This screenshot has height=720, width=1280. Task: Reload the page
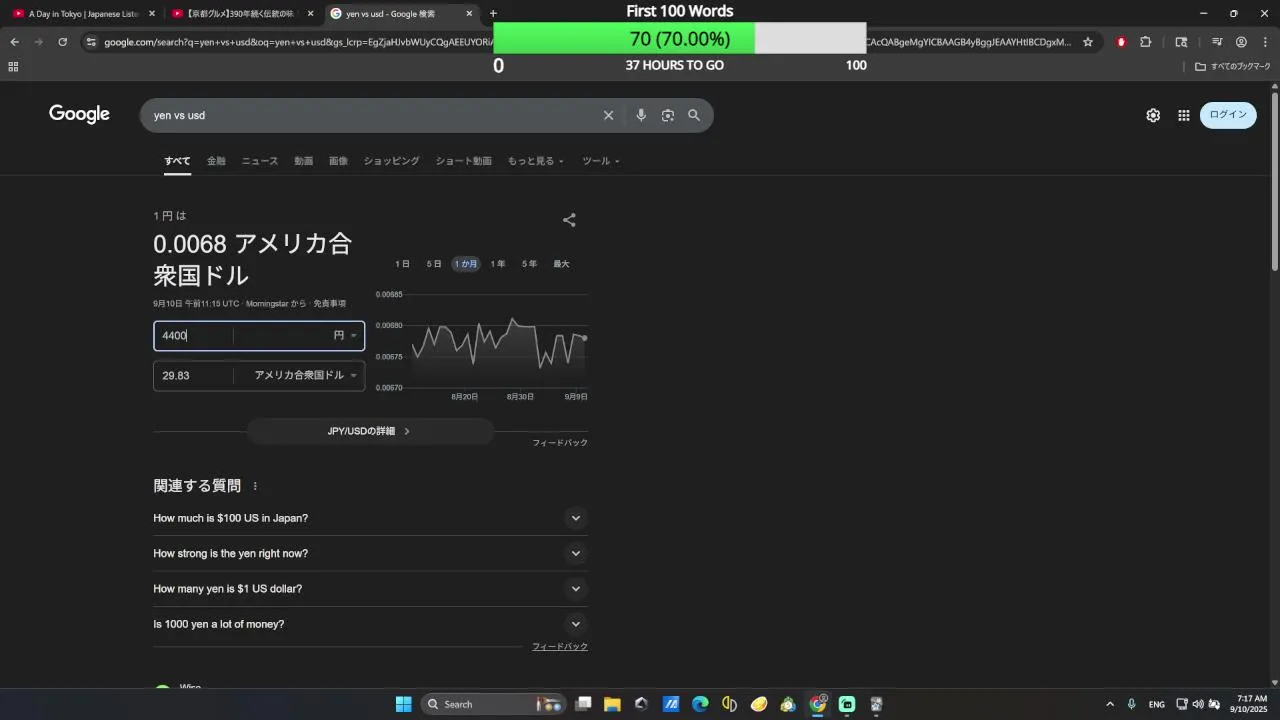[62, 42]
